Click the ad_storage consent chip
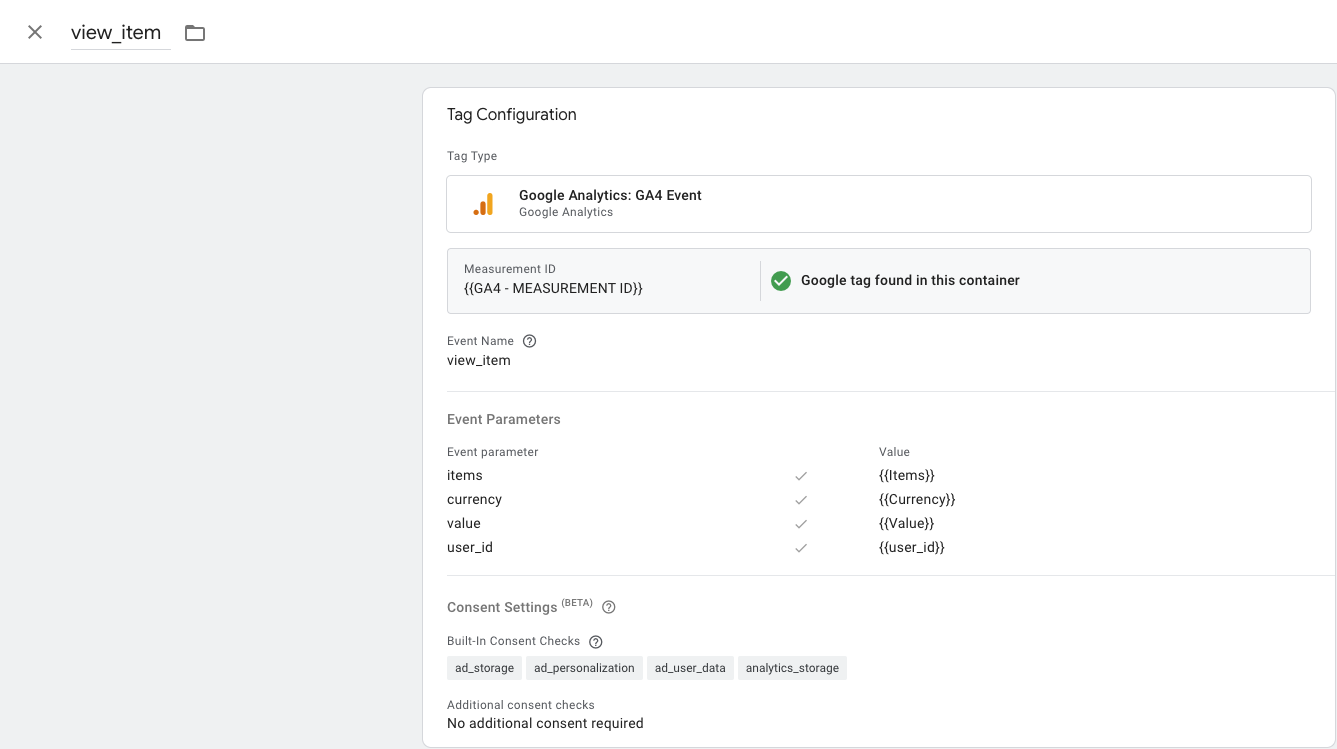The image size is (1337, 749). (484, 668)
